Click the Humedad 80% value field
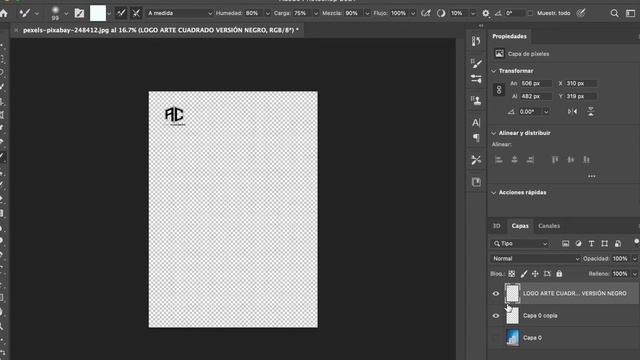Screen dimensions: 640x360 [254, 13]
